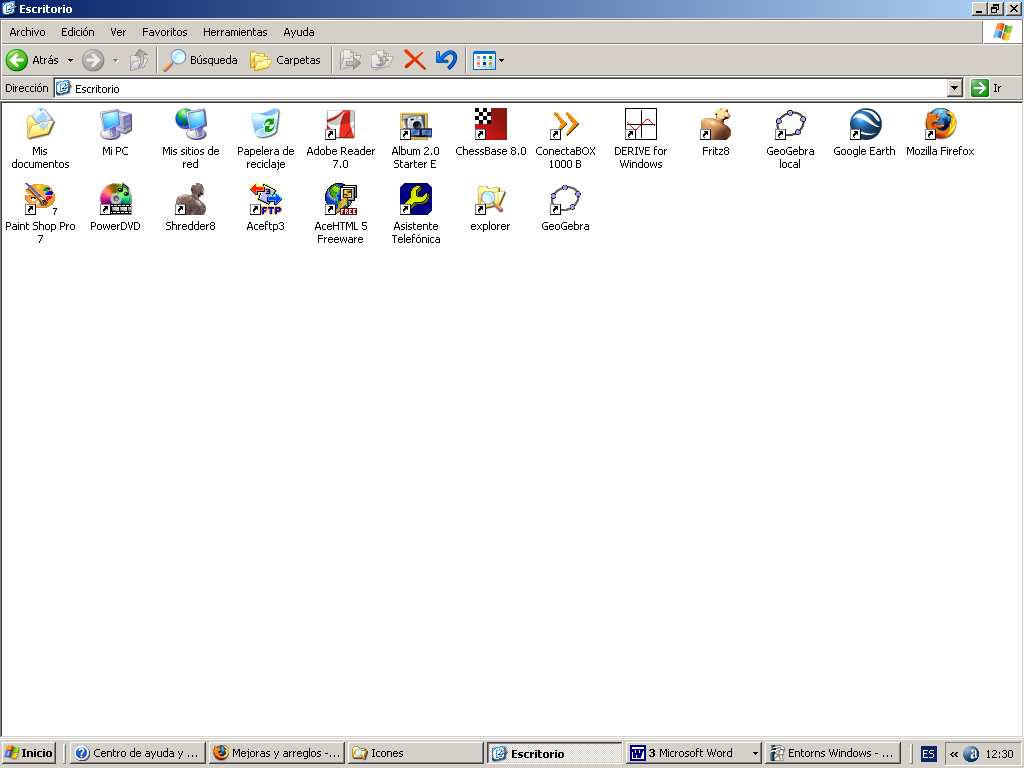Click the Ir go button
1024x768 pixels.
coord(987,88)
